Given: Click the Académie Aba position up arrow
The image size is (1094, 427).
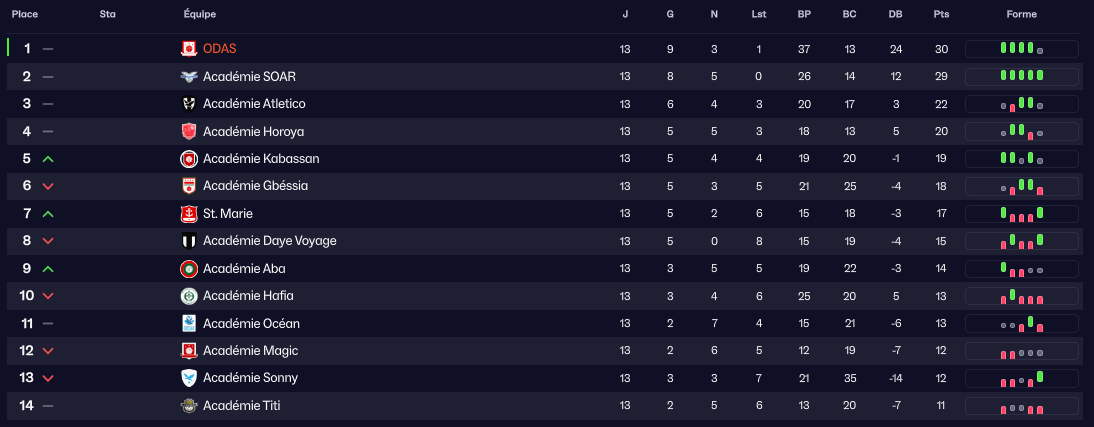Looking at the screenshot, I should click(x=48, y=269).
